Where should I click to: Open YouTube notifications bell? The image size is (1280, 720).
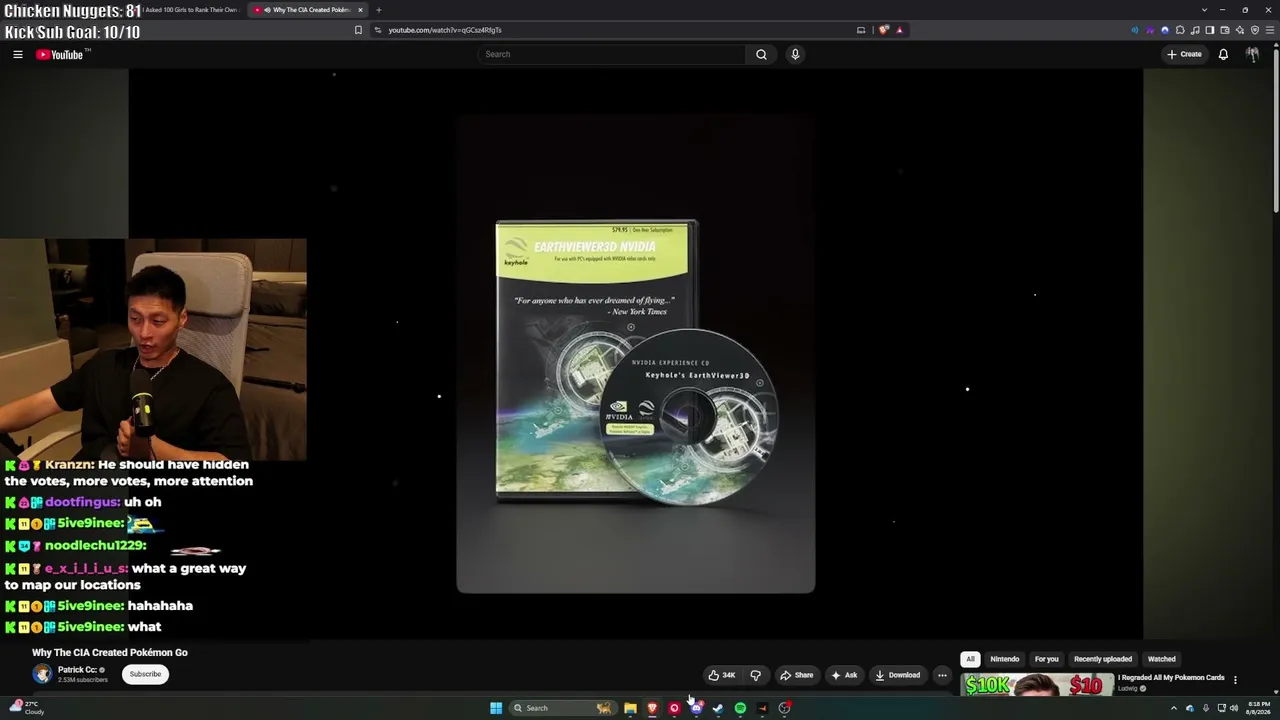[1223, 54]
